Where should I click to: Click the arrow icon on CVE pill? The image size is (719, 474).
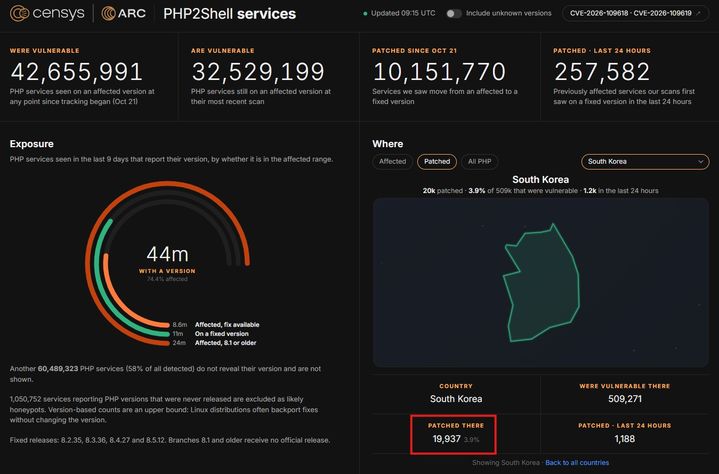point(698,13)
